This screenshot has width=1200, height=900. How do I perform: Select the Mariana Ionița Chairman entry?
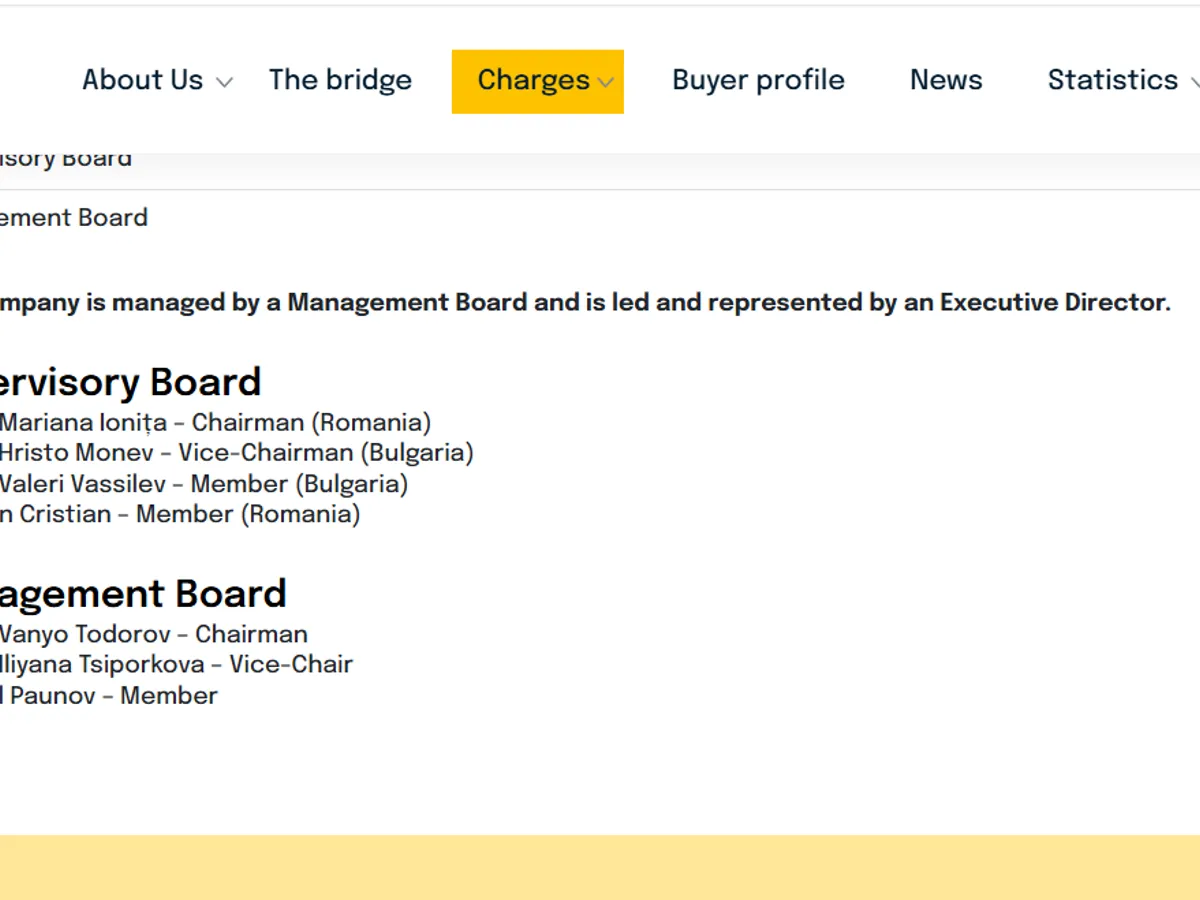(215, 423)
